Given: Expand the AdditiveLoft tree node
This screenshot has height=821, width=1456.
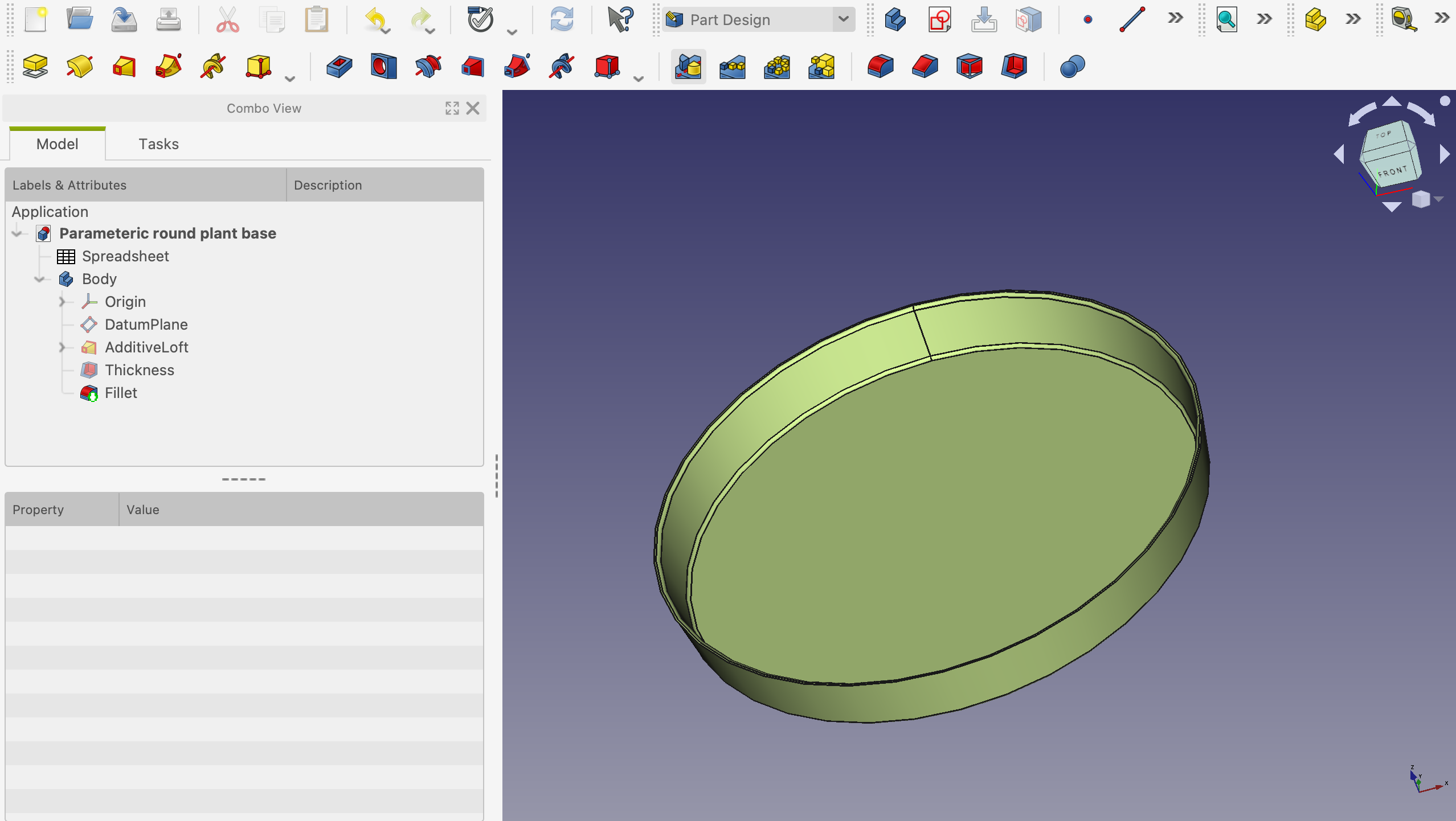Looking at the screenshot, I should click(x=63, y=347).
